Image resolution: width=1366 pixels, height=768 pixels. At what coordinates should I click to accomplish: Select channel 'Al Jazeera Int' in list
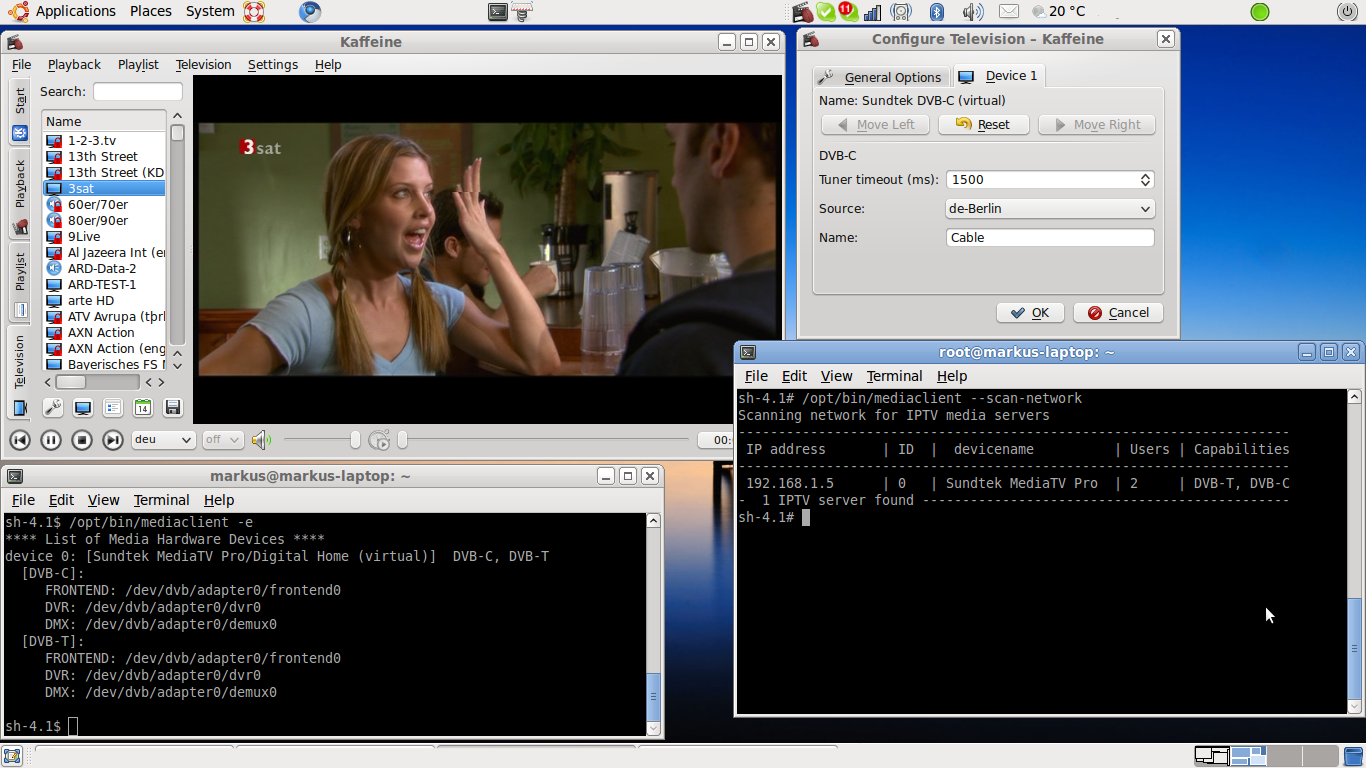(104, 253)
